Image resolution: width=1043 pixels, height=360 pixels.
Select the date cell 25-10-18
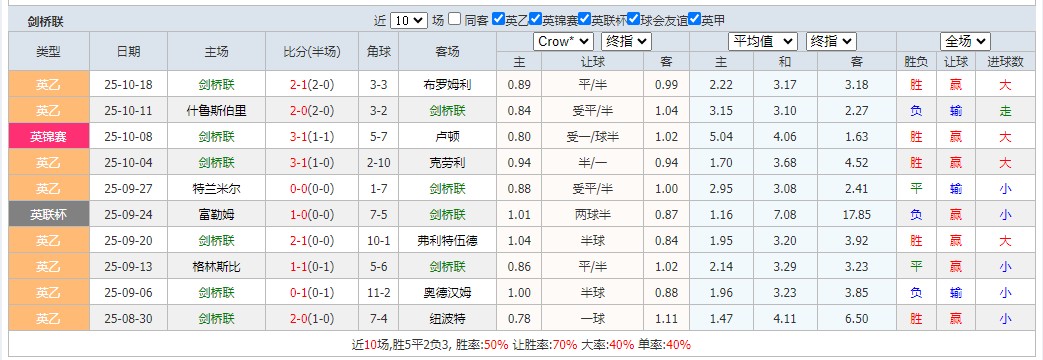coord(128,85)
